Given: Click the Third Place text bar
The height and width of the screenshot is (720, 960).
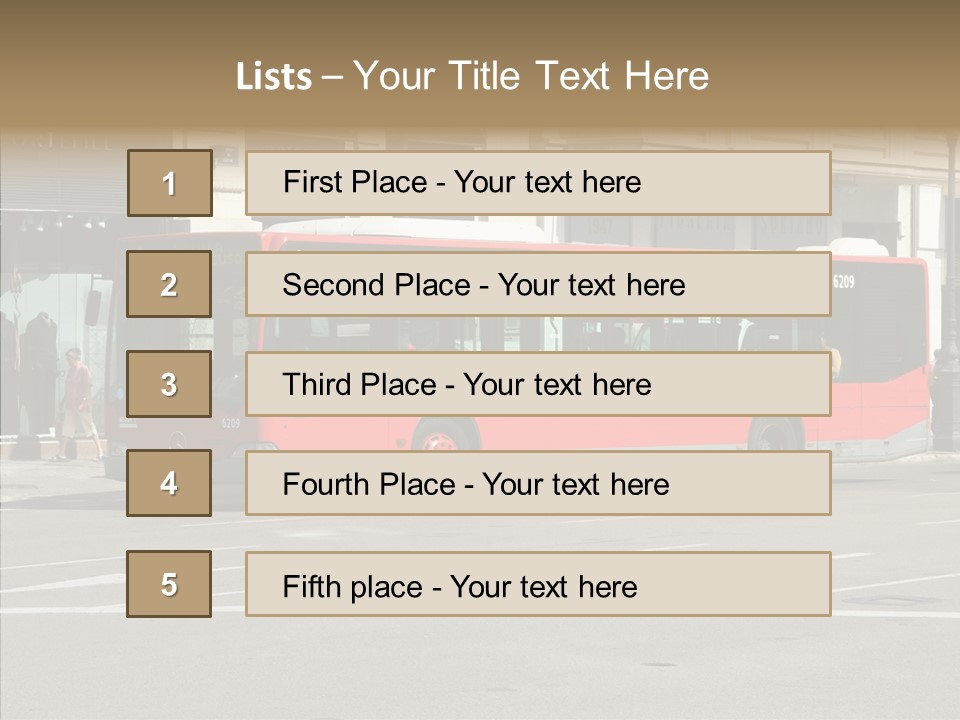Looking at the screenshot, I should [538, 384].
